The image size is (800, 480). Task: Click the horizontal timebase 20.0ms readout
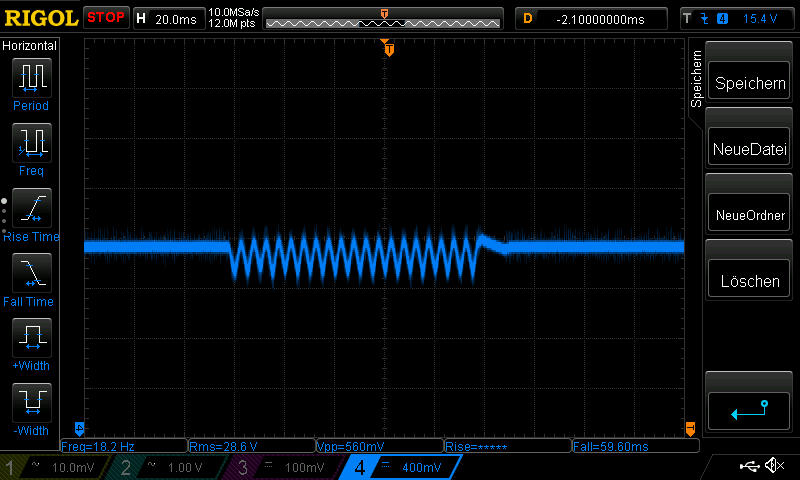[x=176, y=19]
